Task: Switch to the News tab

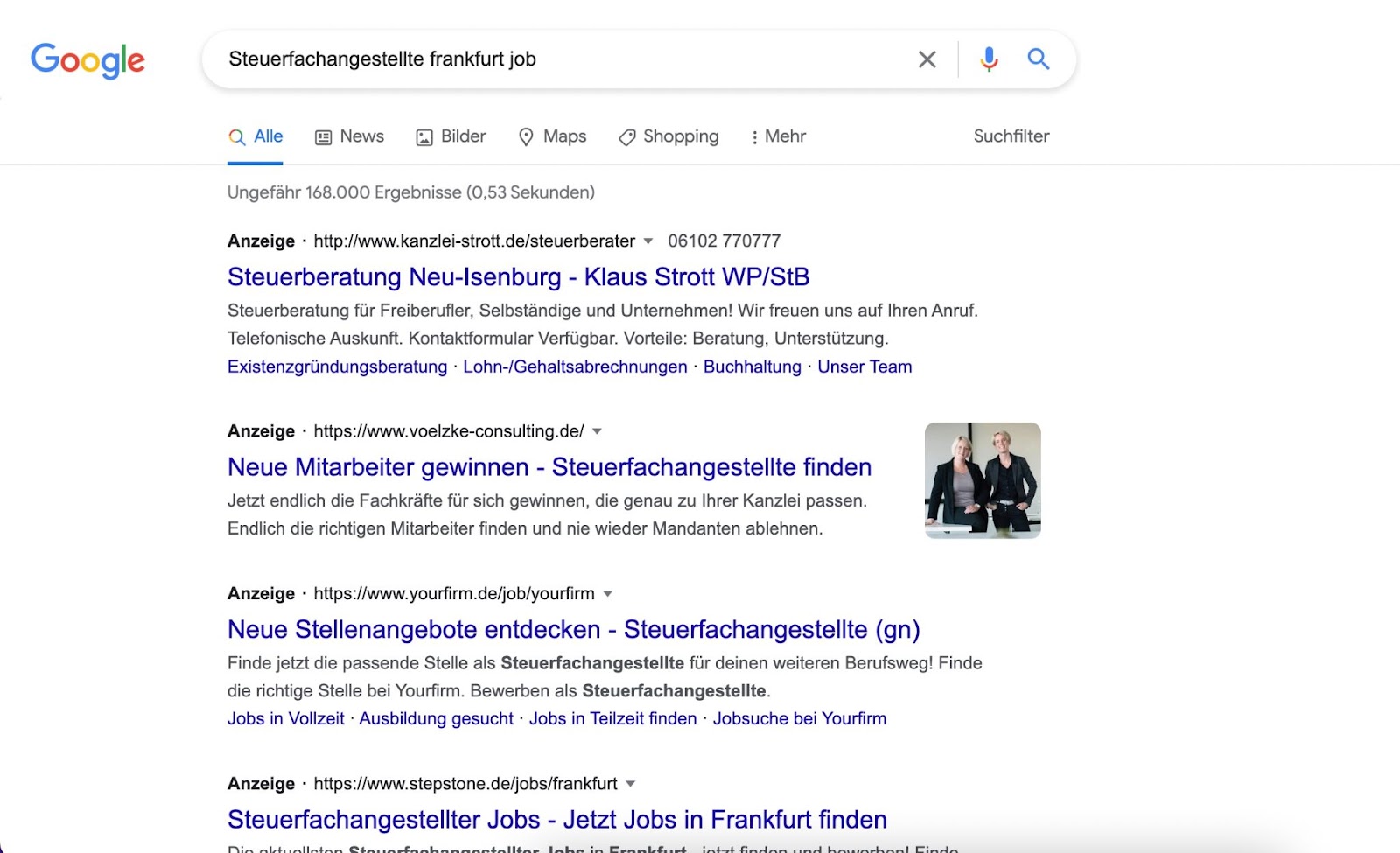Action: click(349, 136)
